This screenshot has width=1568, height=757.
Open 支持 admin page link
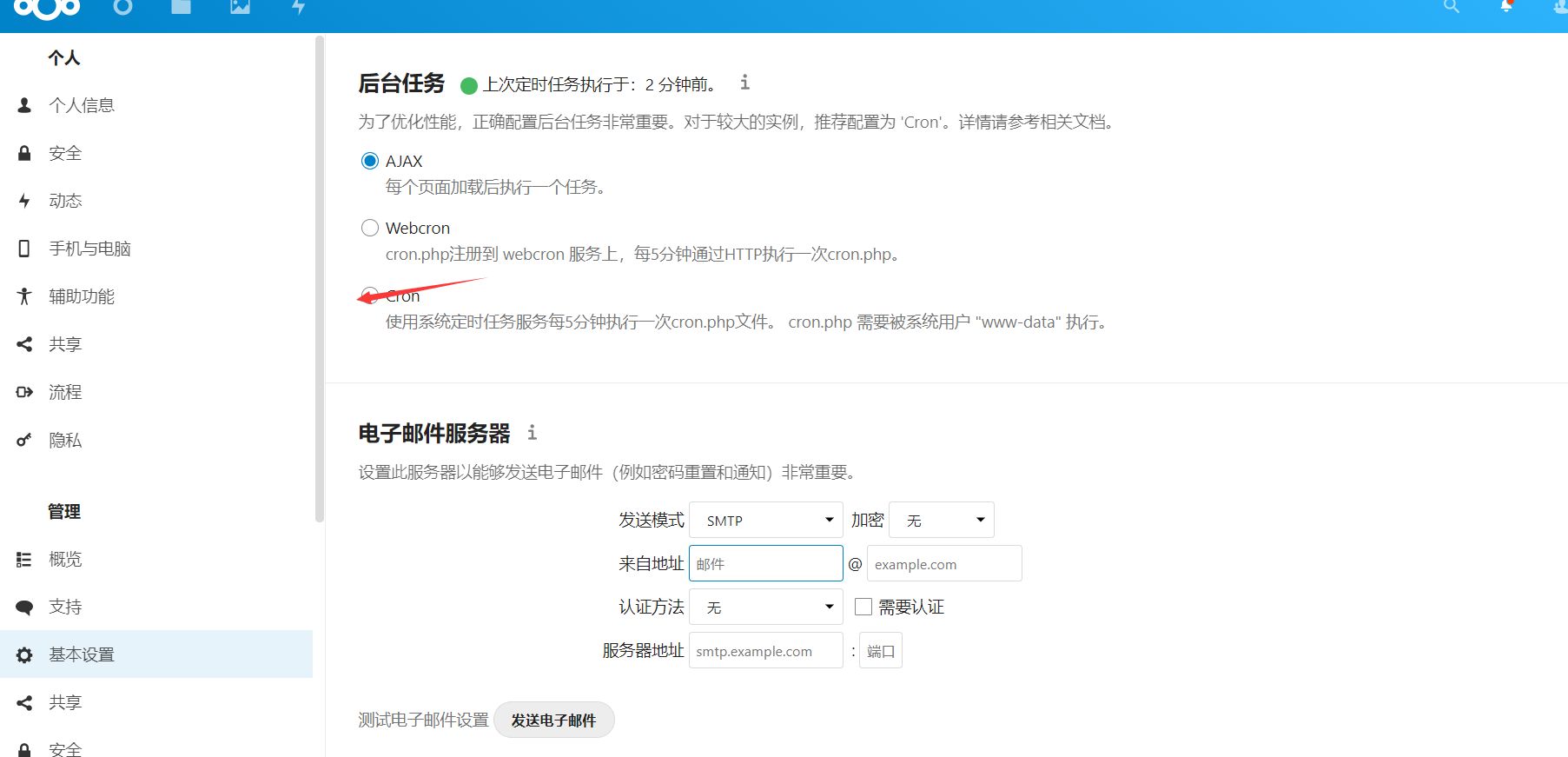click(65, 608)
